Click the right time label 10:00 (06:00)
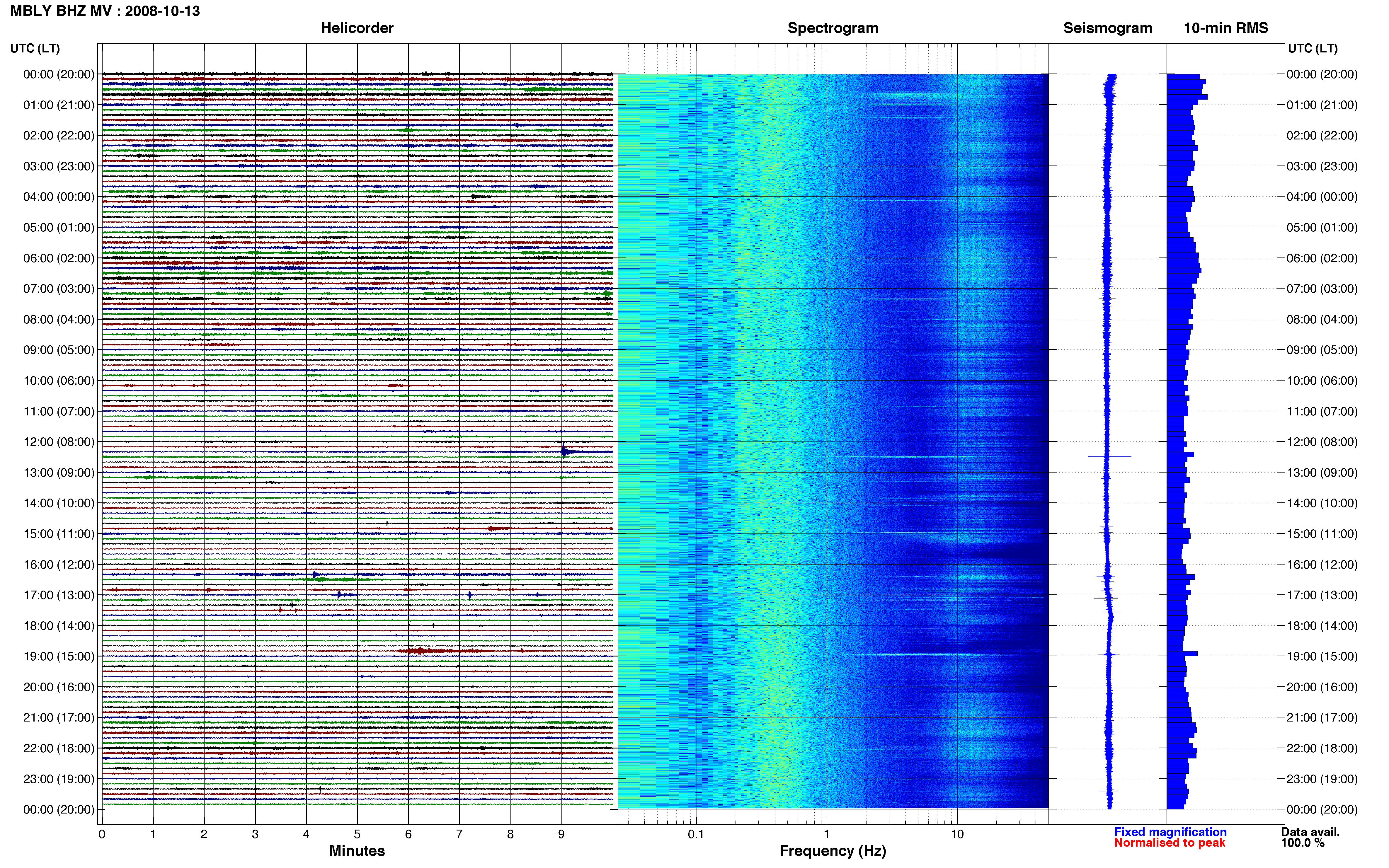The width and height of the screenshot is (1389, 868). pyautogui.click(x=1322, y=381)
